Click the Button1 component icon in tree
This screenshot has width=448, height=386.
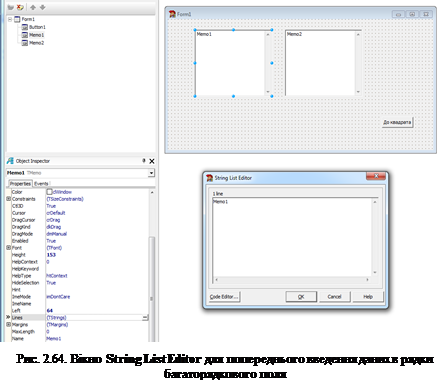click(25, 27)
